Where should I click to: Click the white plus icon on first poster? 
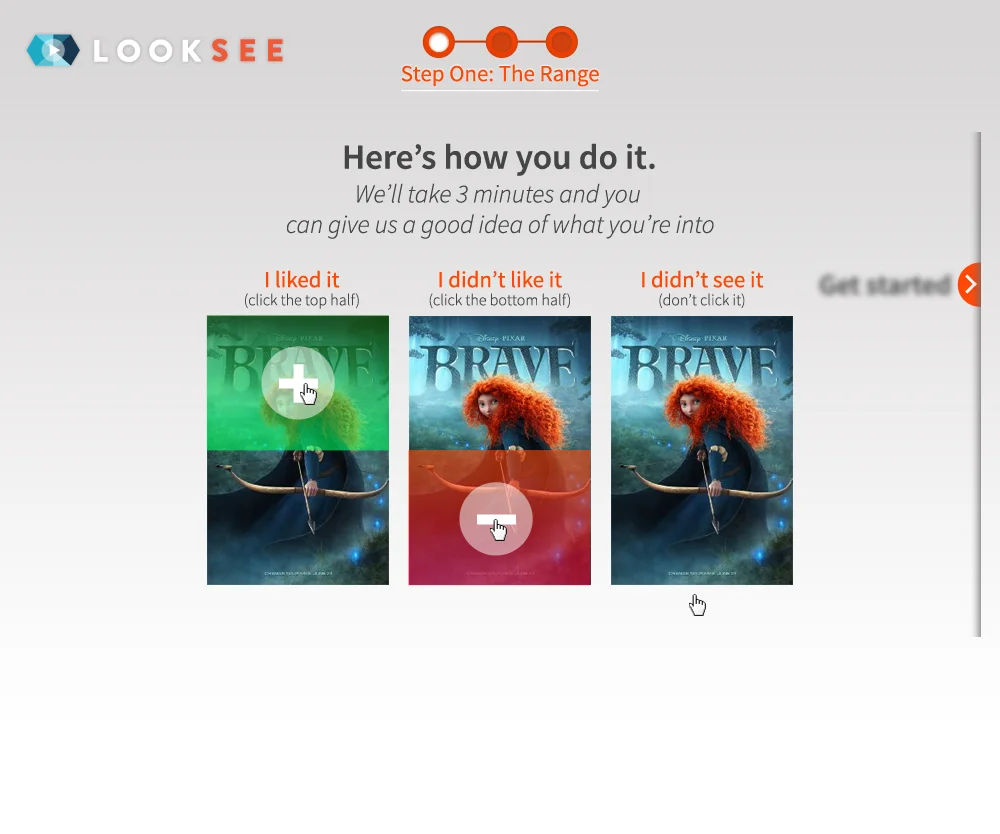coord(298,383)
